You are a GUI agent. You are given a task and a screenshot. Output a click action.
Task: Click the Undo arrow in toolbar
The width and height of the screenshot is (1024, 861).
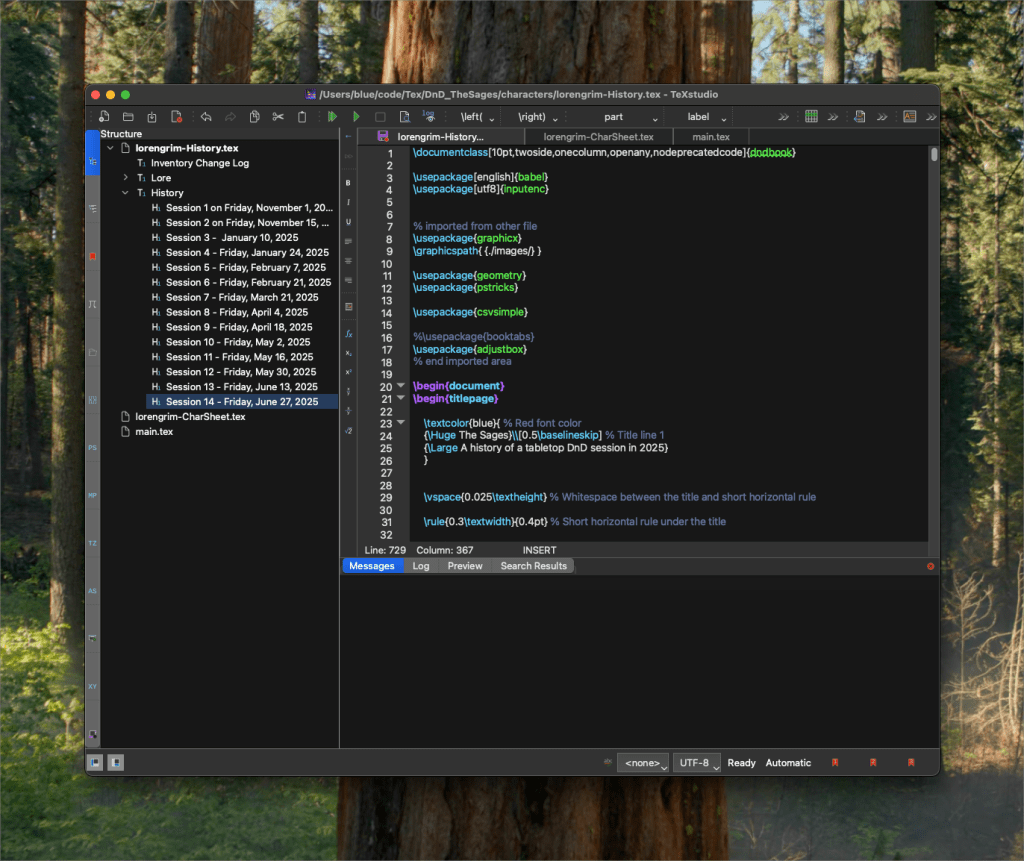[x=206, y=117]
